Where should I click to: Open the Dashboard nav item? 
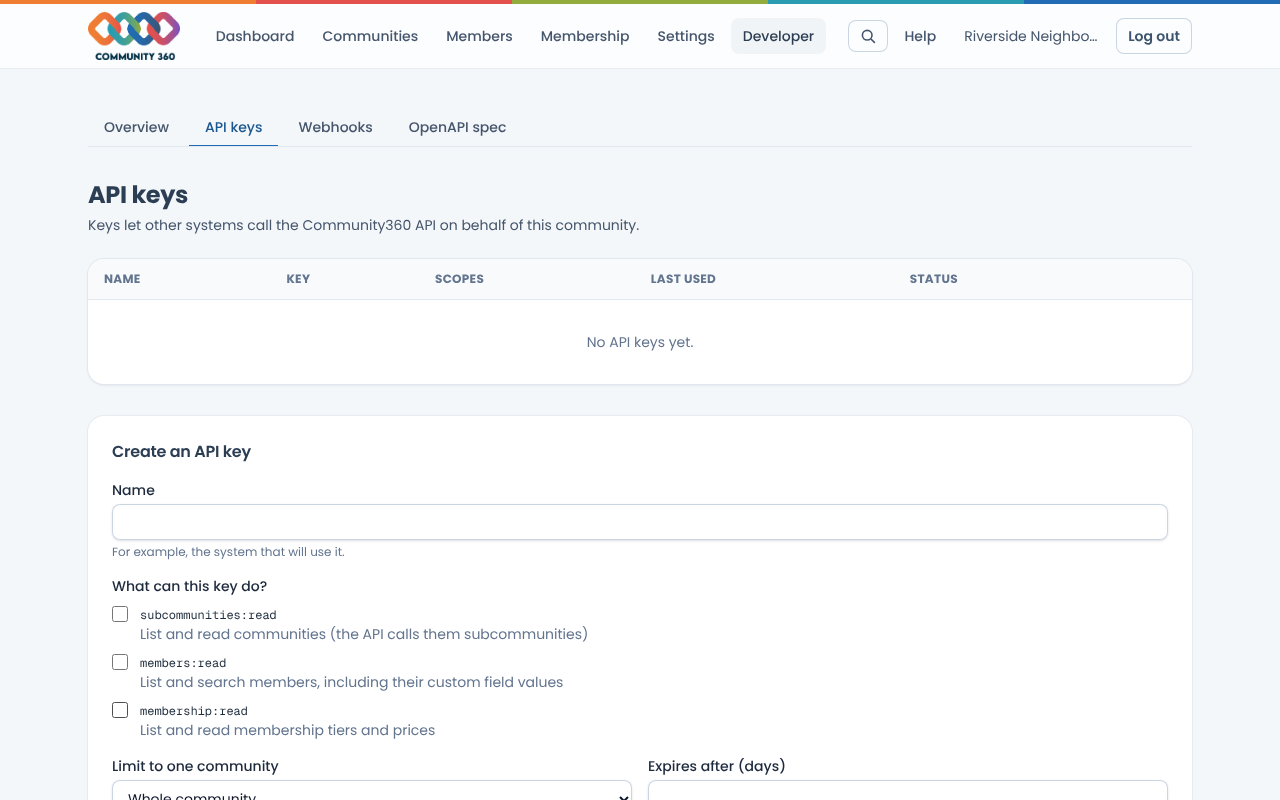(255, 36)
